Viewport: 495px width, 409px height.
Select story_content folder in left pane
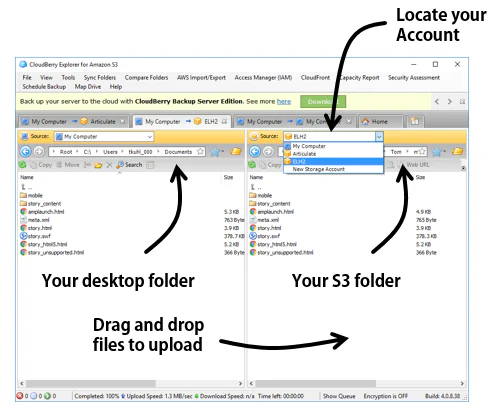(x=41, y=204)
